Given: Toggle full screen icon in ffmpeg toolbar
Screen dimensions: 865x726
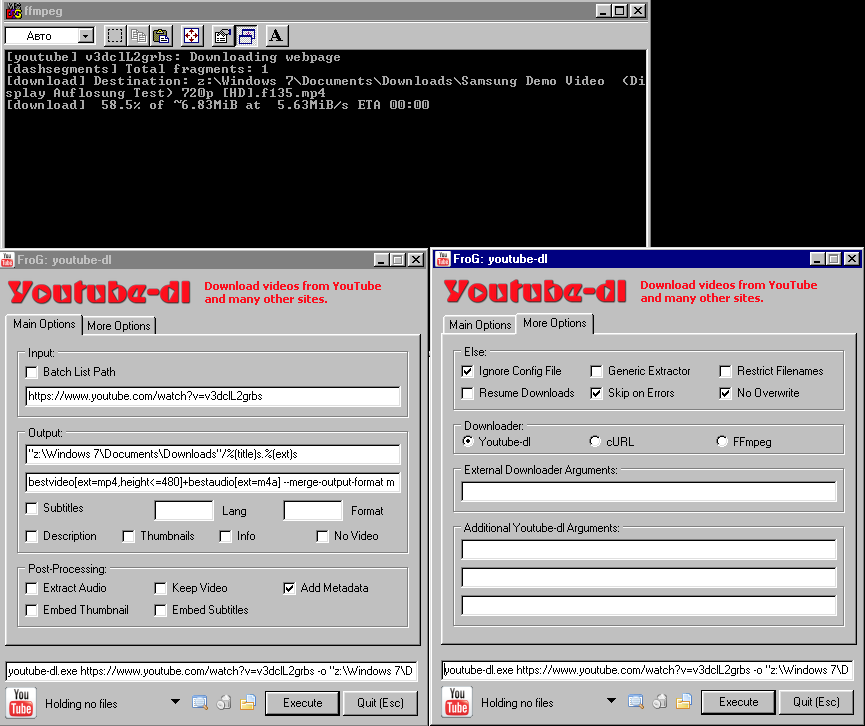Looking at the screenshot, I should pos(191,36).
